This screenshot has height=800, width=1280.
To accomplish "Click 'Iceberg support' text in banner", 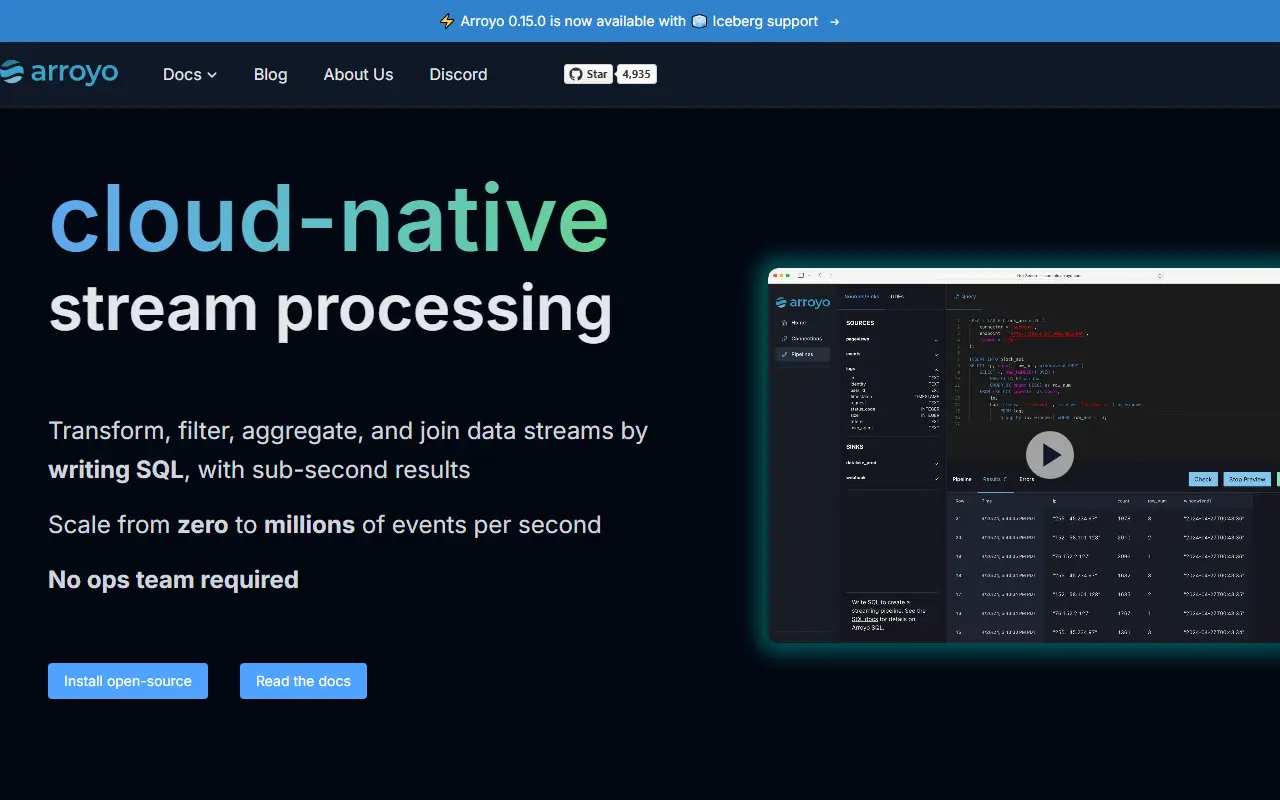I will pos(765,21).
